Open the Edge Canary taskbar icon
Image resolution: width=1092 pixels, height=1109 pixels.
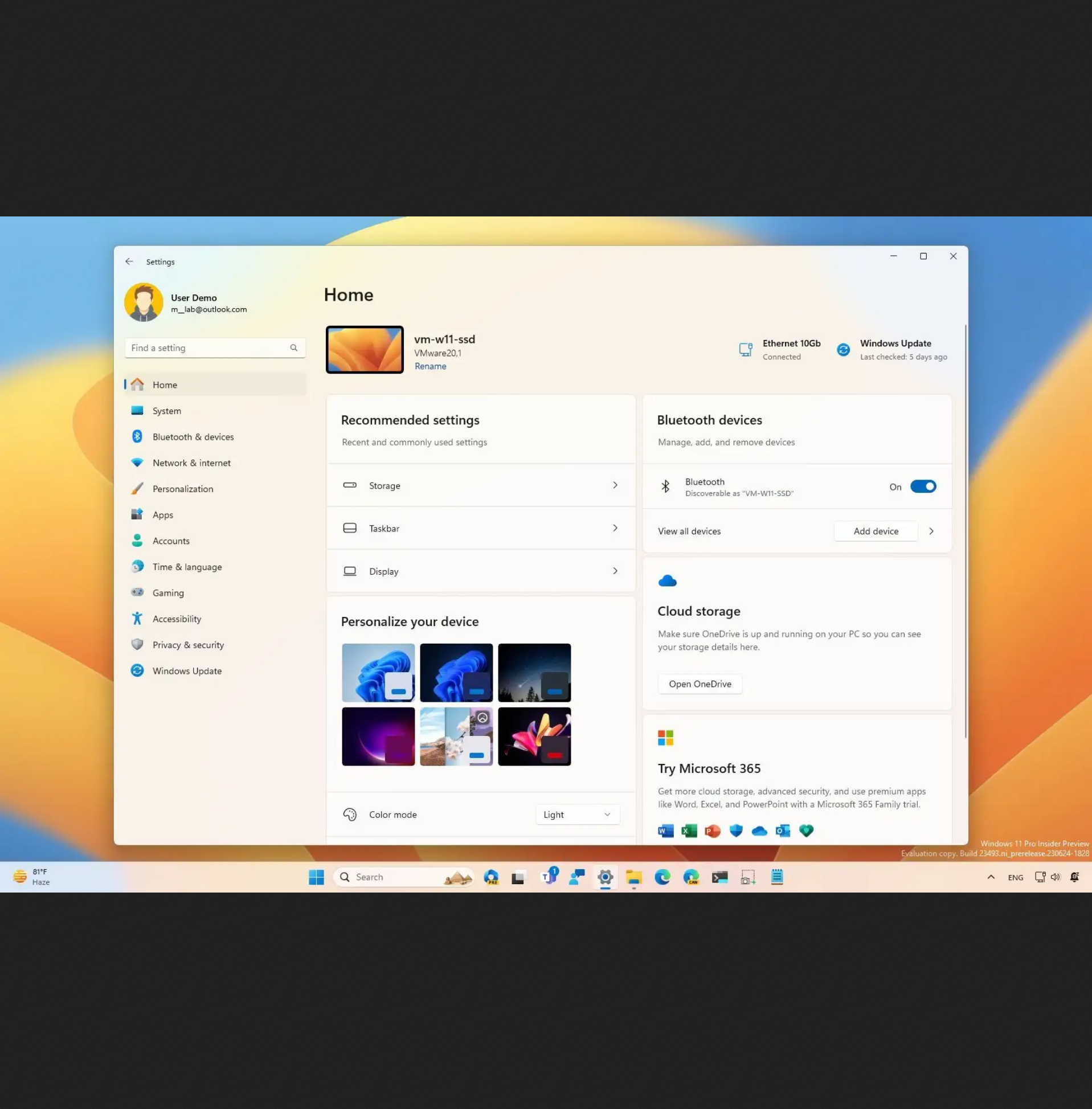691,877
